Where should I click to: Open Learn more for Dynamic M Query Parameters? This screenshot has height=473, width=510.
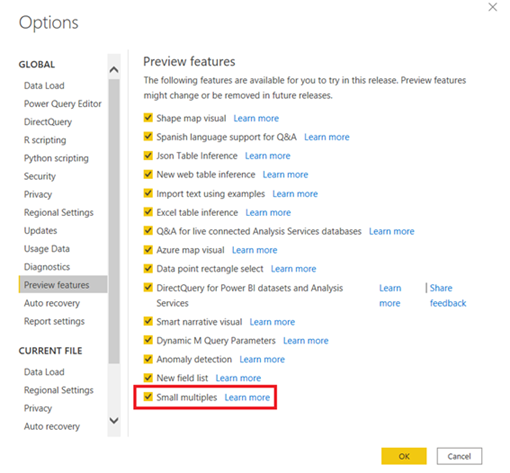point(306,341)
